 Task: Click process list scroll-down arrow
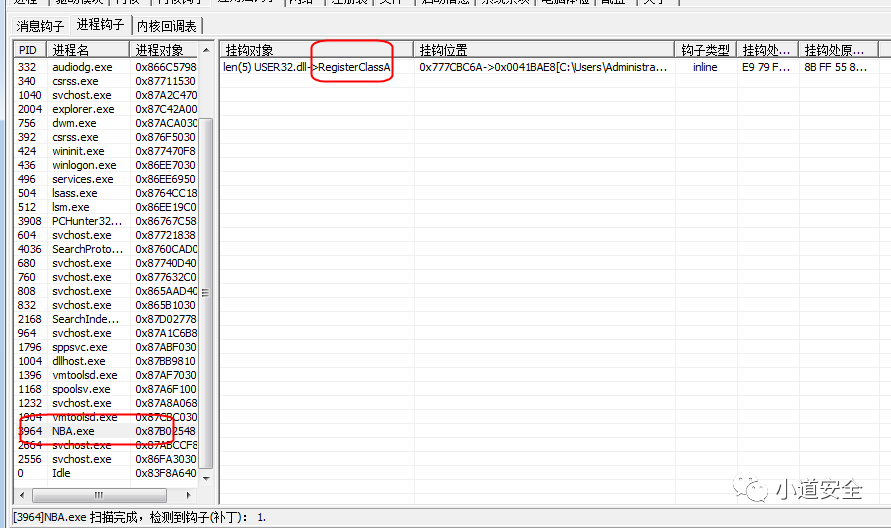tap(206, 479)
